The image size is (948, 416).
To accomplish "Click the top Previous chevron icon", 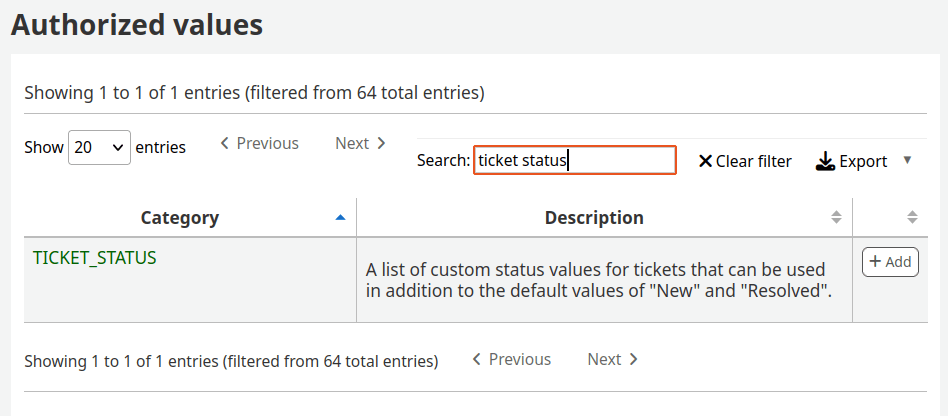I will click(x=225, y=144).
